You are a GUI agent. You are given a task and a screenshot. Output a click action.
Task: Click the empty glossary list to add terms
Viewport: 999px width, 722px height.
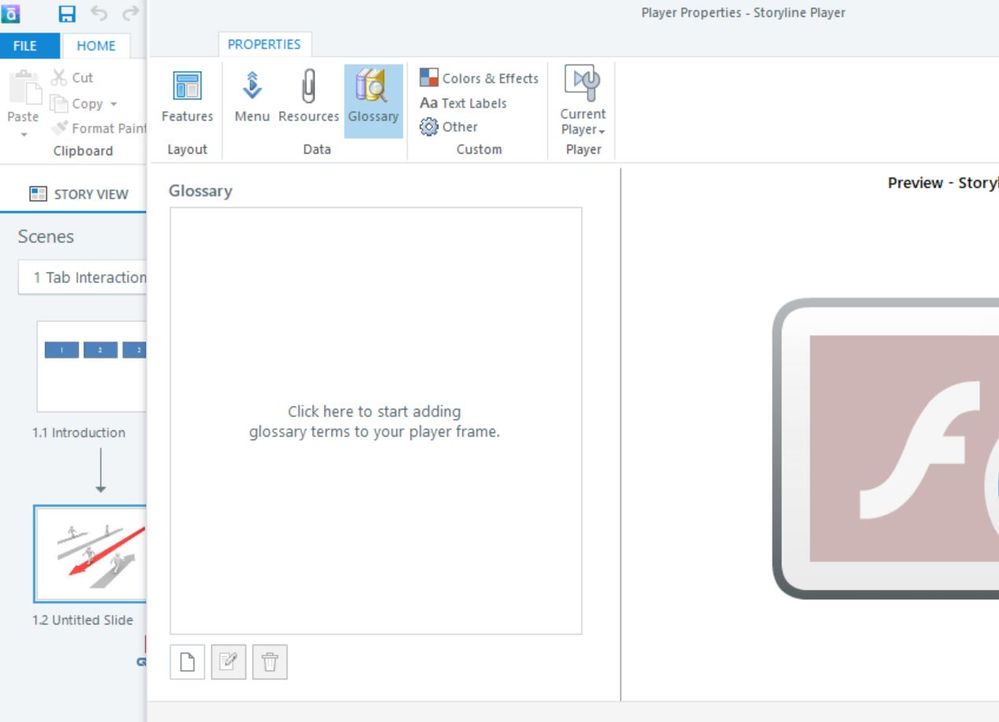click(x=376, y=421)
